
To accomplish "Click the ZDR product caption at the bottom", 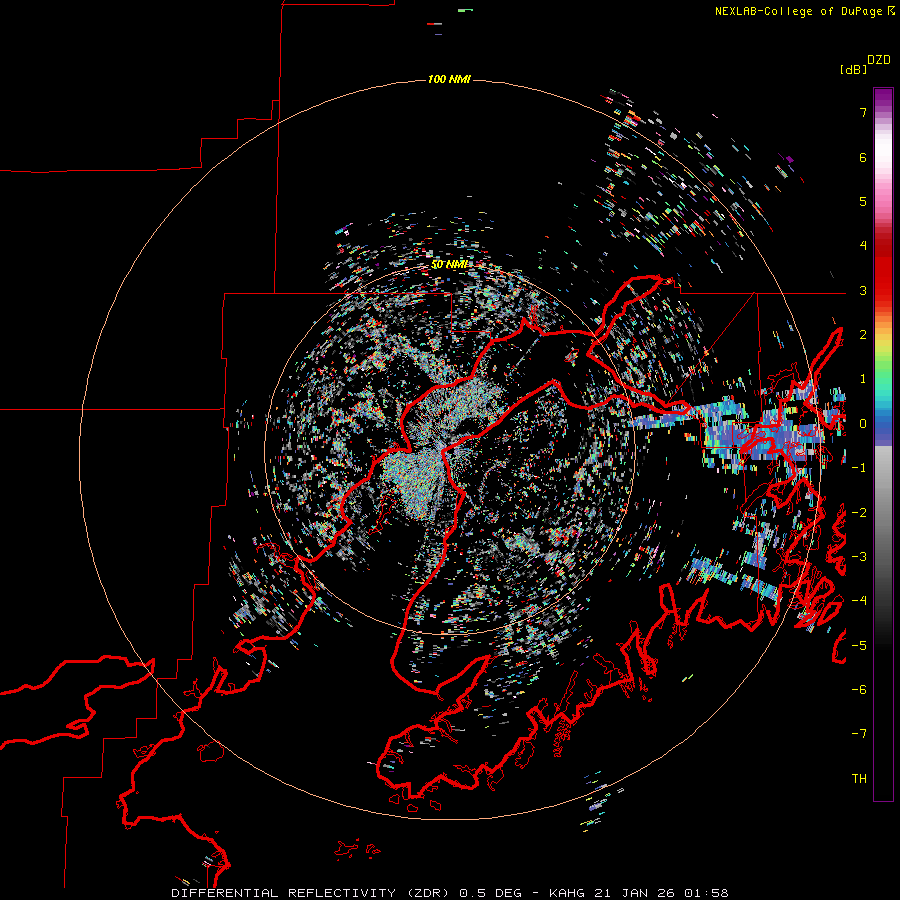I will [x=450, y=893].
